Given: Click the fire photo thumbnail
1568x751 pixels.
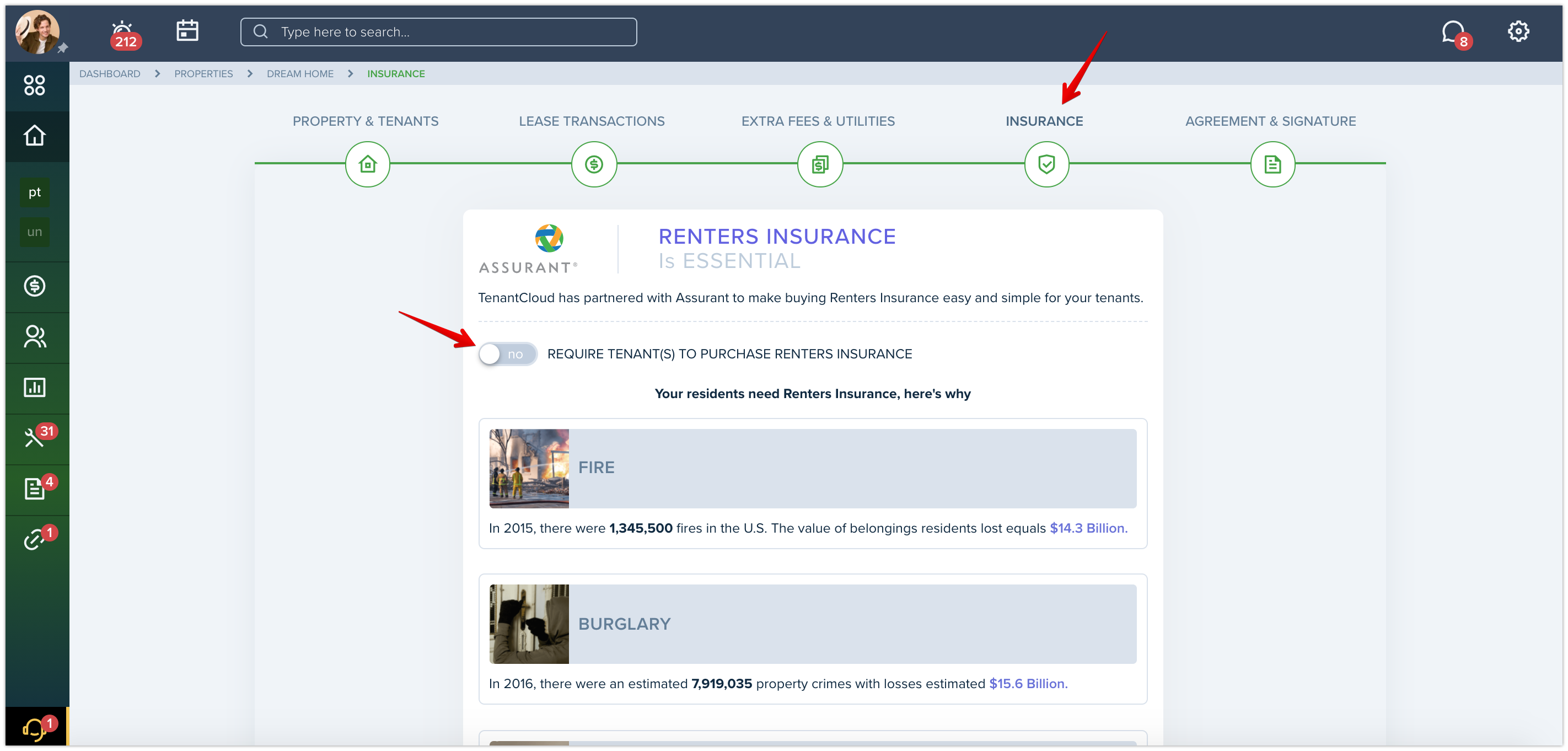Looking at the screenshot, I should [529, 469].
